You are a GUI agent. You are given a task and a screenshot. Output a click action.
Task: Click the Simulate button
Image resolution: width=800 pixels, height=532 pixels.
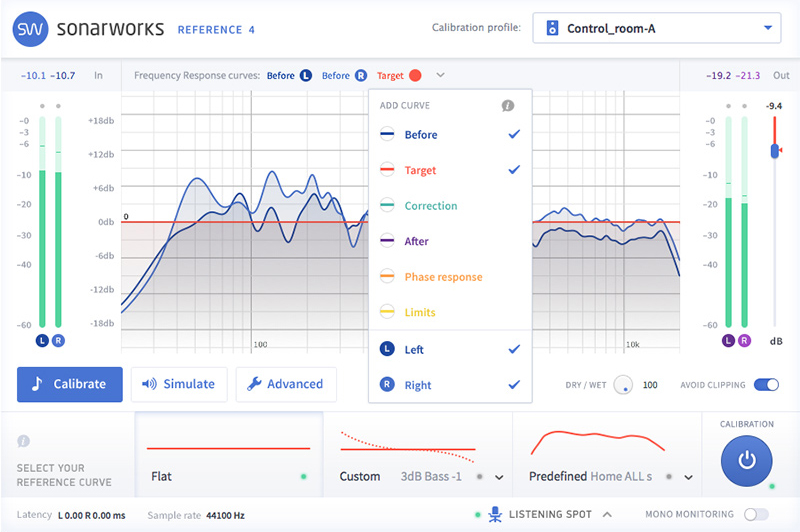point(179,384)
